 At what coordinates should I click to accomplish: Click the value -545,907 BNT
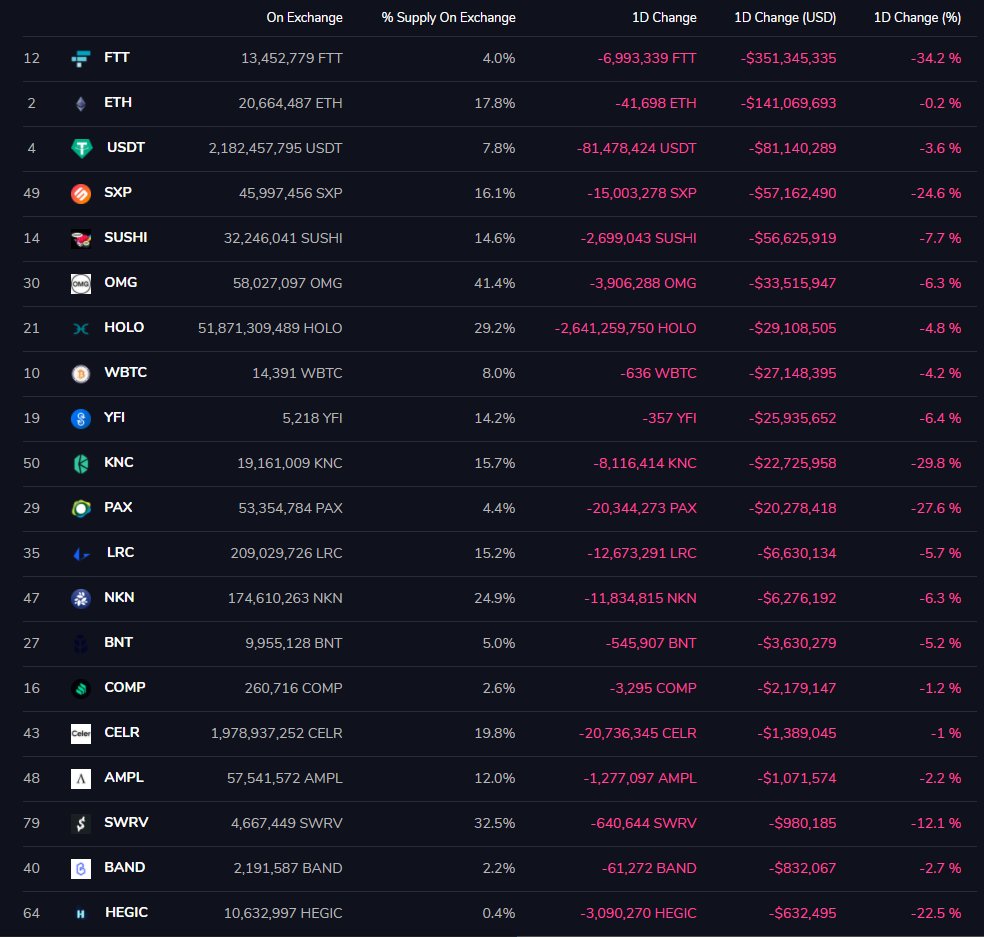click(x=651, y=643)
